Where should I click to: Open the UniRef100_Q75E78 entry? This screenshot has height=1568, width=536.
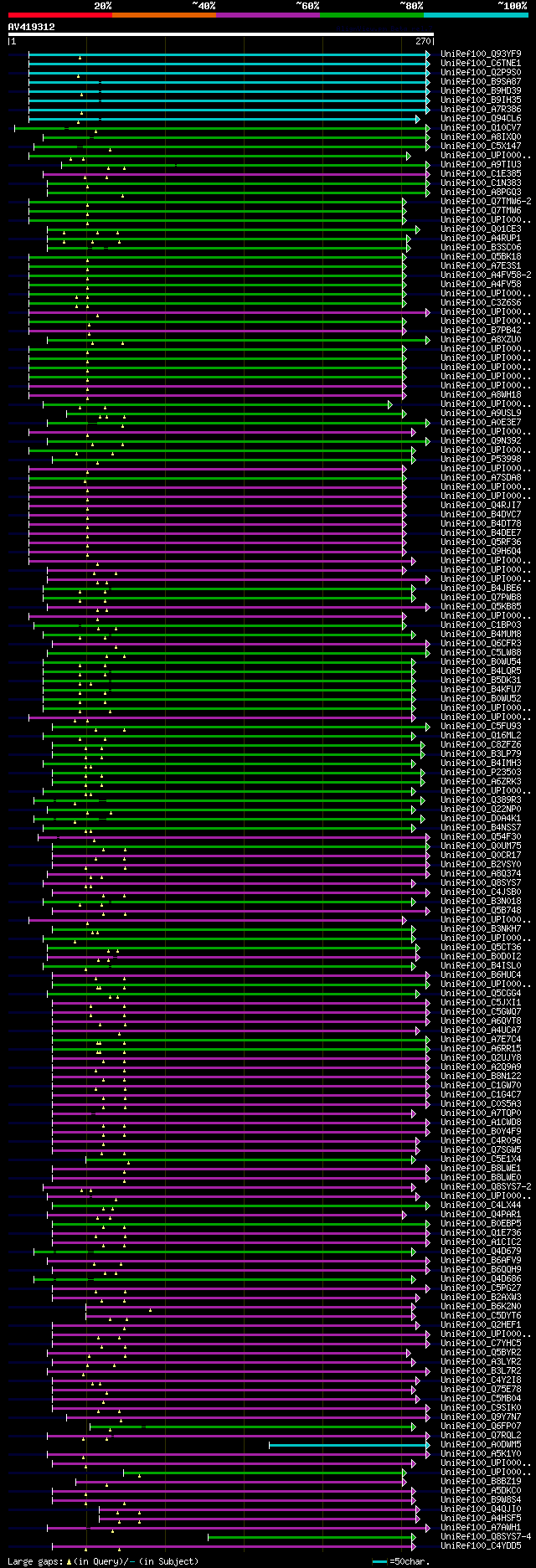(481, 1389)
